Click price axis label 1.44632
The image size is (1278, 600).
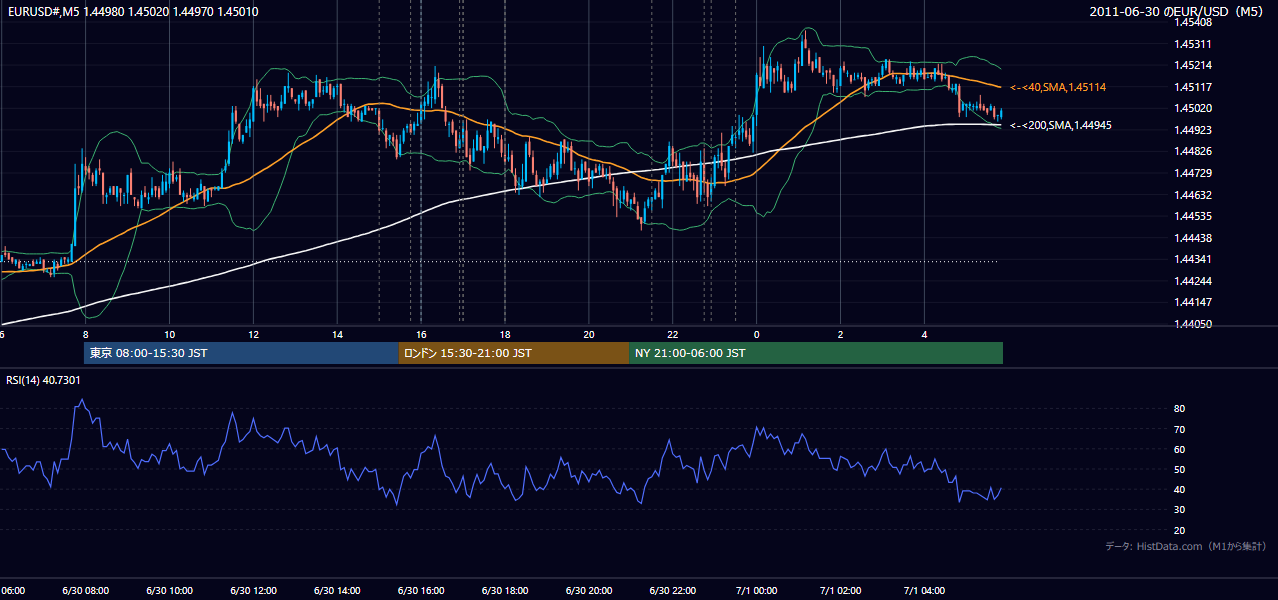(1194, 195)
